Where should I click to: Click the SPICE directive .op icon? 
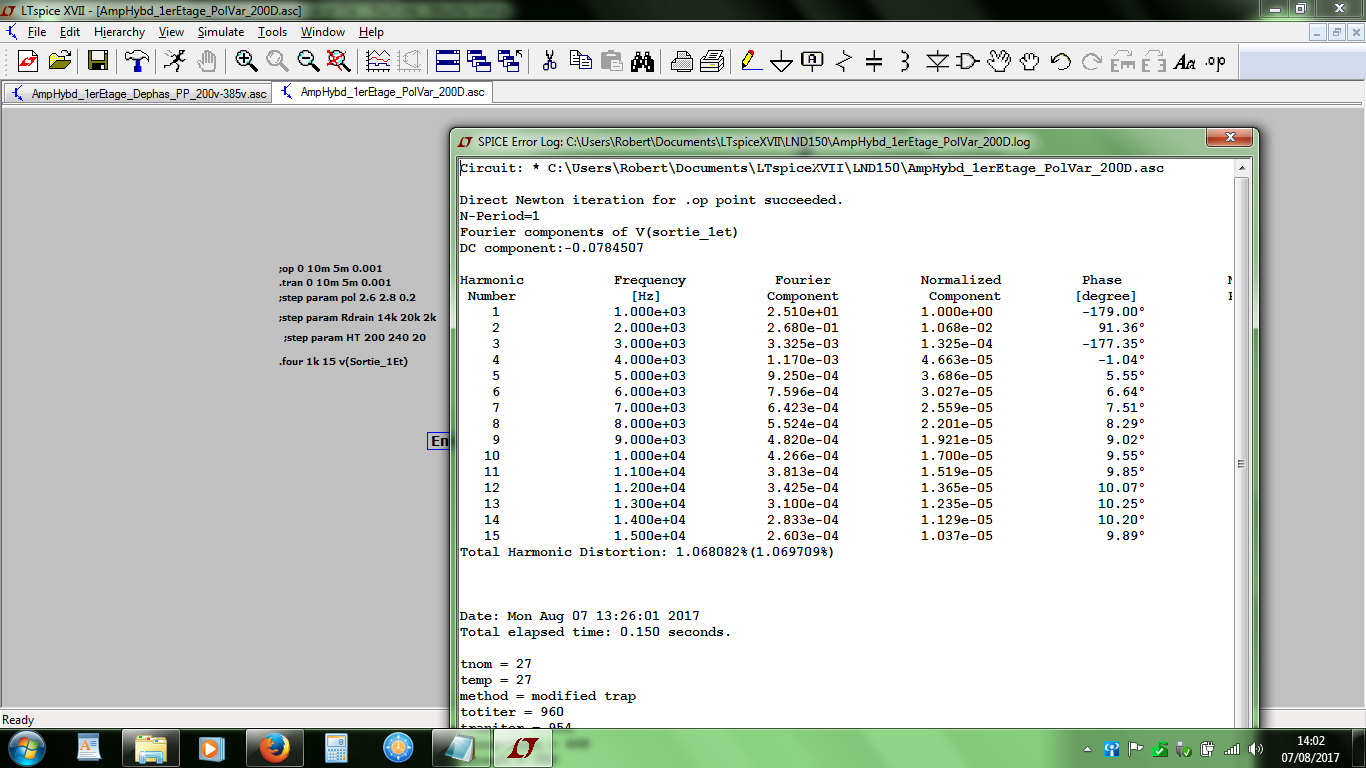1215,61
